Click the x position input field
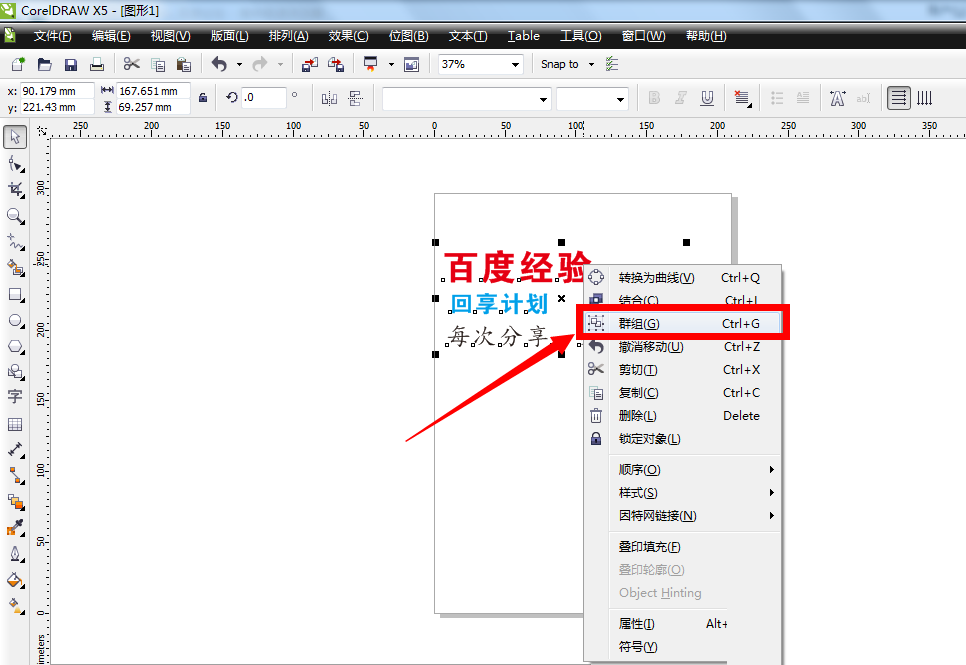Image resolution: width=966 pixels, height=665 pixels. click(x=57, y=91)
